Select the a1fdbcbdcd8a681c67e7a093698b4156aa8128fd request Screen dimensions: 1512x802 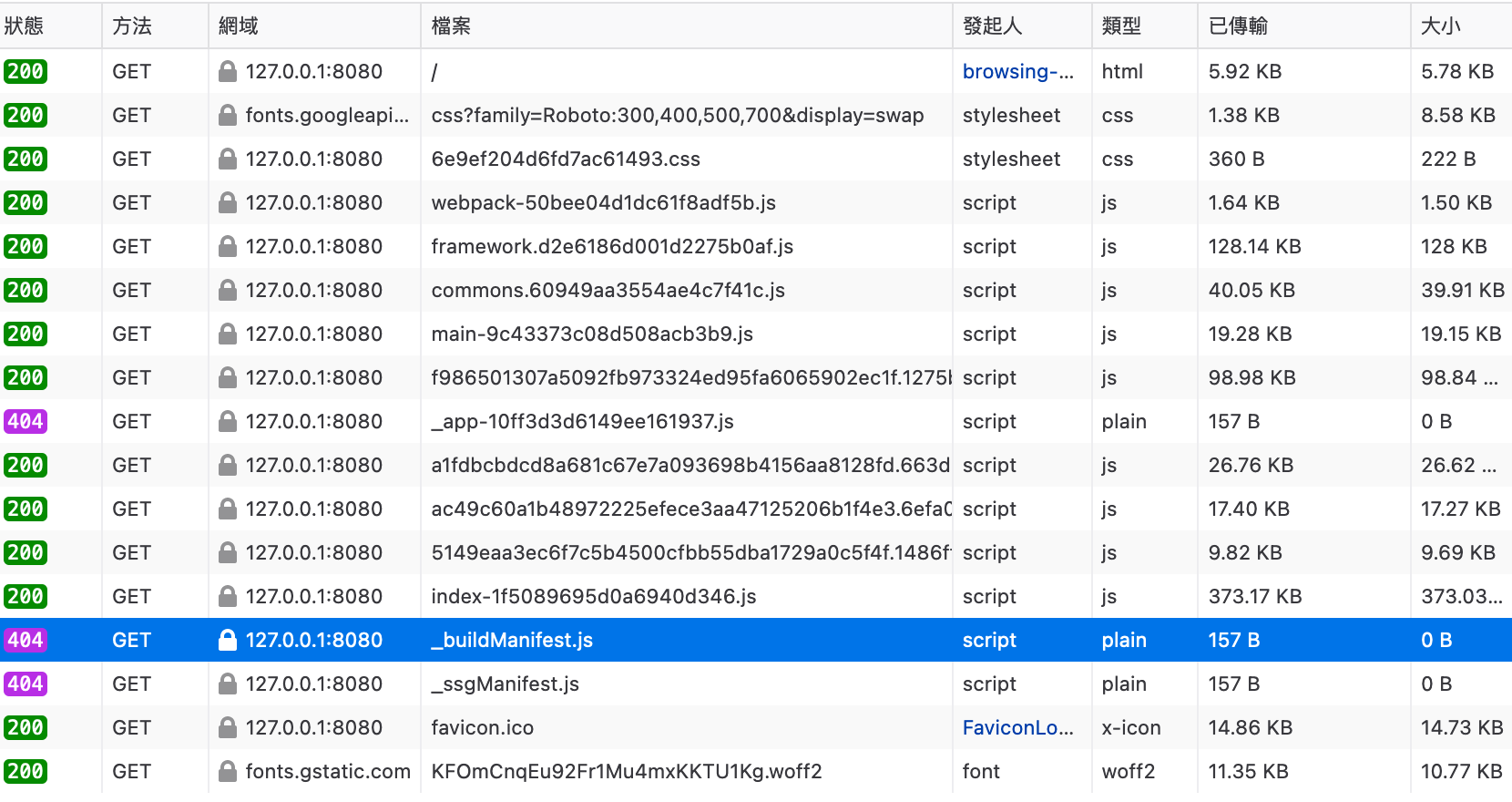(x=691, y=465)
